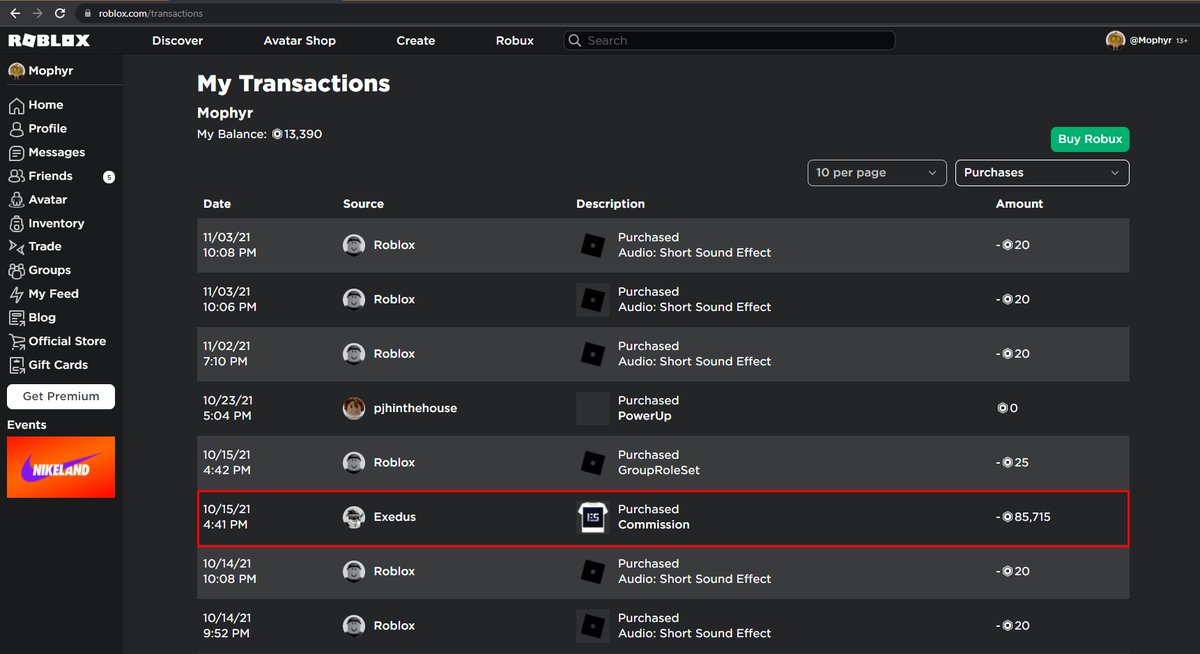
Task: Open pjhinthehouse profile link
Action: 415,408
